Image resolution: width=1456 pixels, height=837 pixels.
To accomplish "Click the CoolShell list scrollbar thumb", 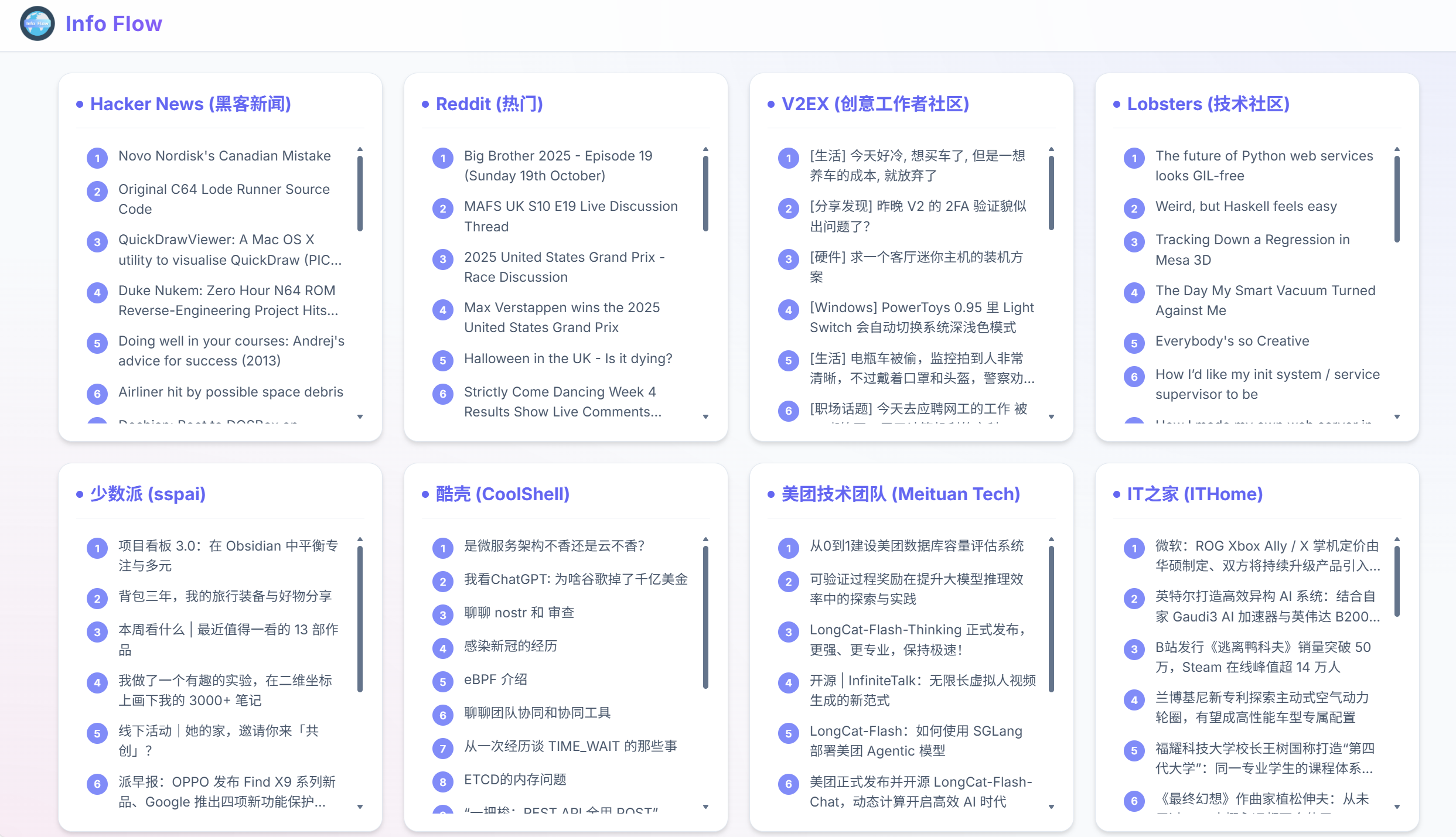I will coord(705,616).
